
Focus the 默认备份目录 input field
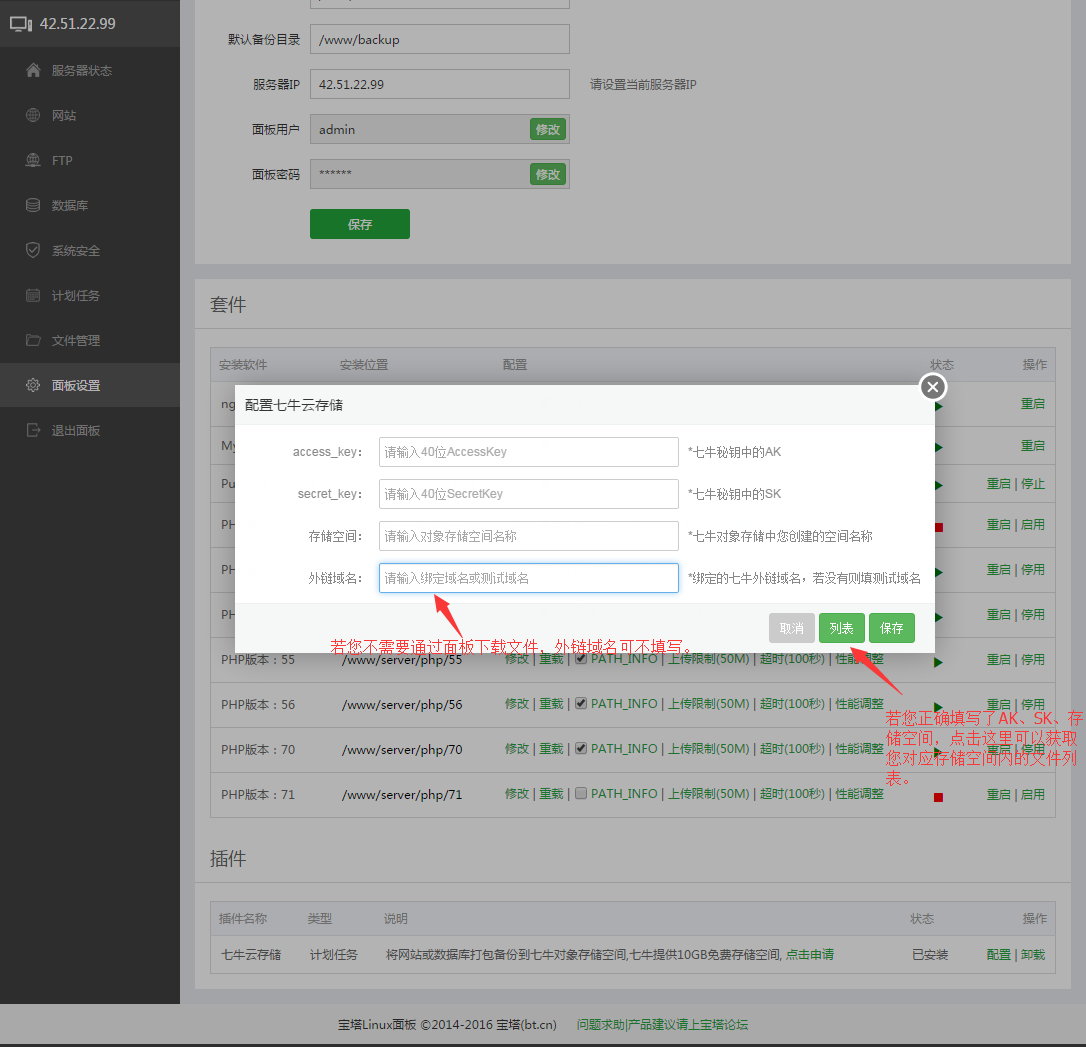click(x=440, y=39)
